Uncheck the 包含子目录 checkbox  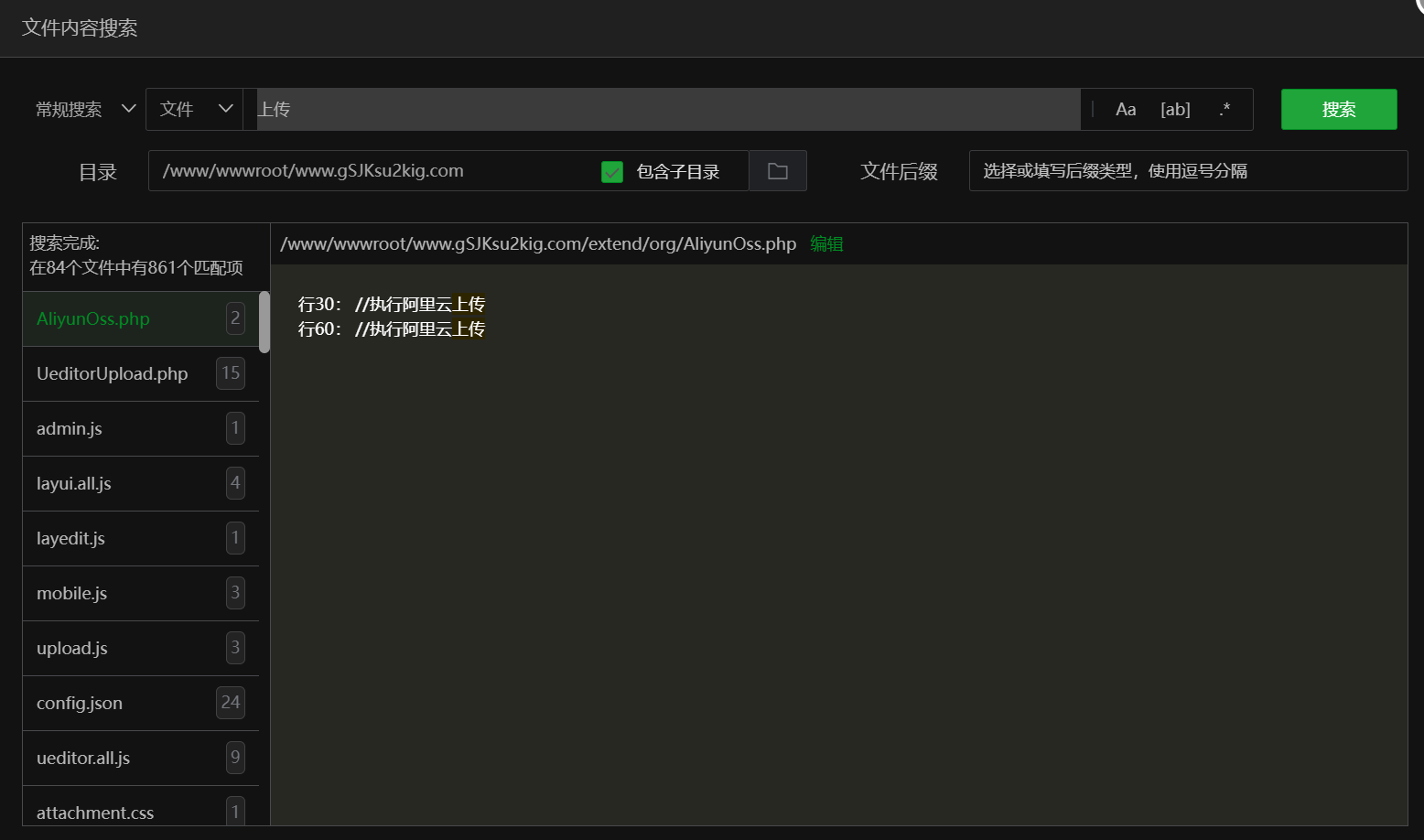pyautogui.click(x=612, y=171)
